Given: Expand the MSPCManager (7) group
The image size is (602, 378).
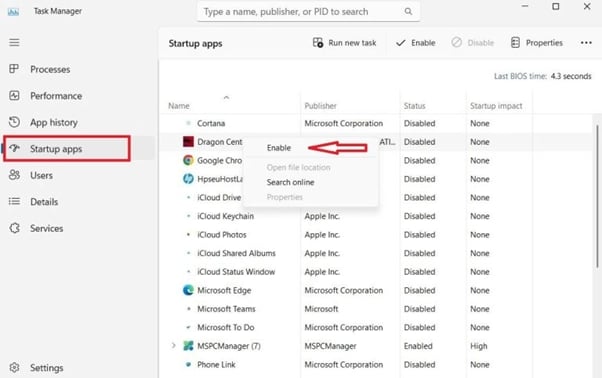Looking at the screenshot, I should tap(174, 346).
